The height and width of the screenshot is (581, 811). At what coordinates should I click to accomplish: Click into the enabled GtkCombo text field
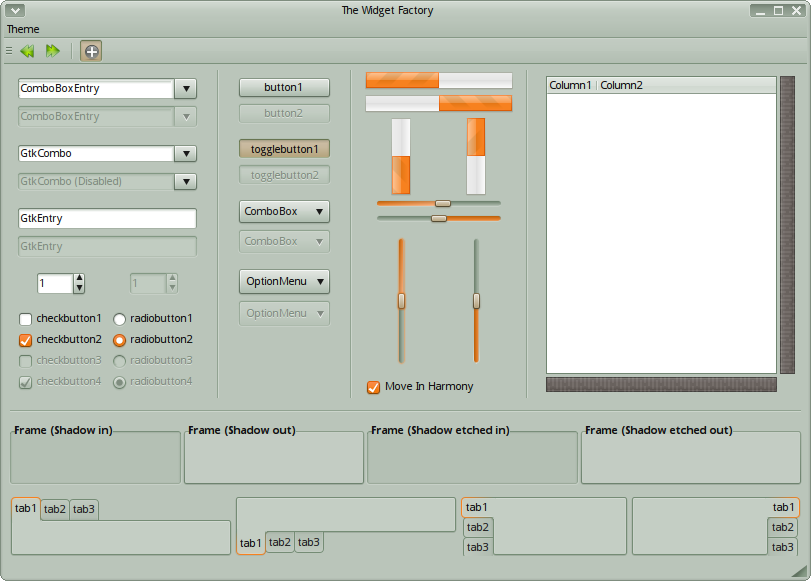[96, 154]
